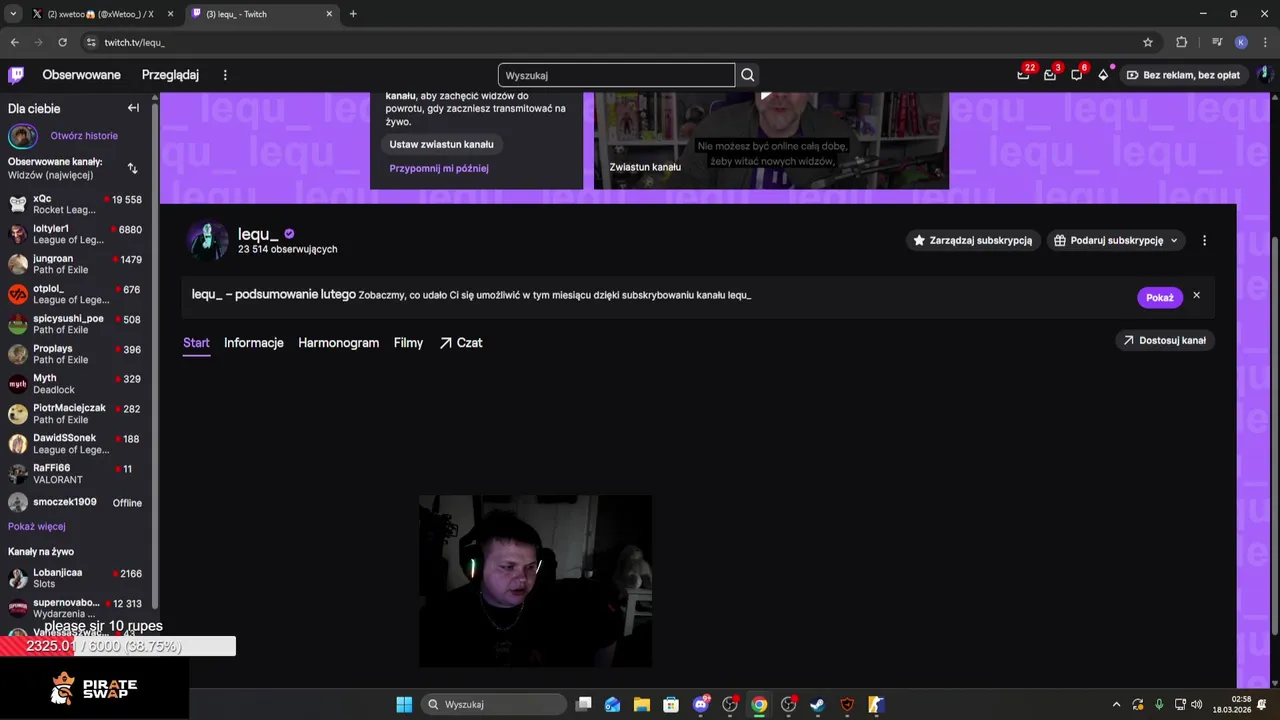1280x720 pixels.
Task: Reload the page in Chrome
Action: (62, 42)
